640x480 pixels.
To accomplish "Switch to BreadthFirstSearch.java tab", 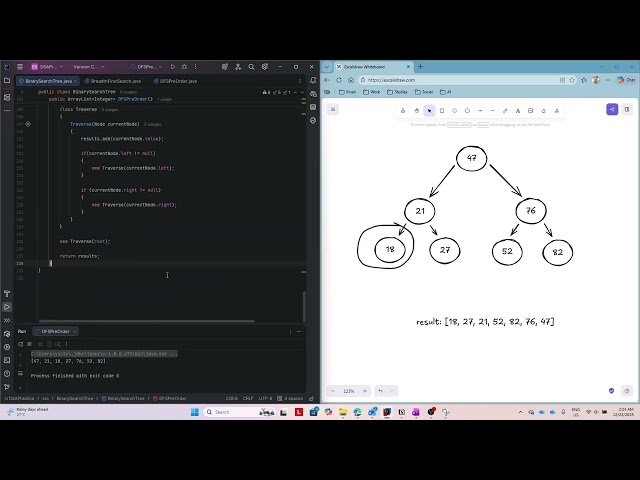I will pyautogui.click(x=113, y=81).
